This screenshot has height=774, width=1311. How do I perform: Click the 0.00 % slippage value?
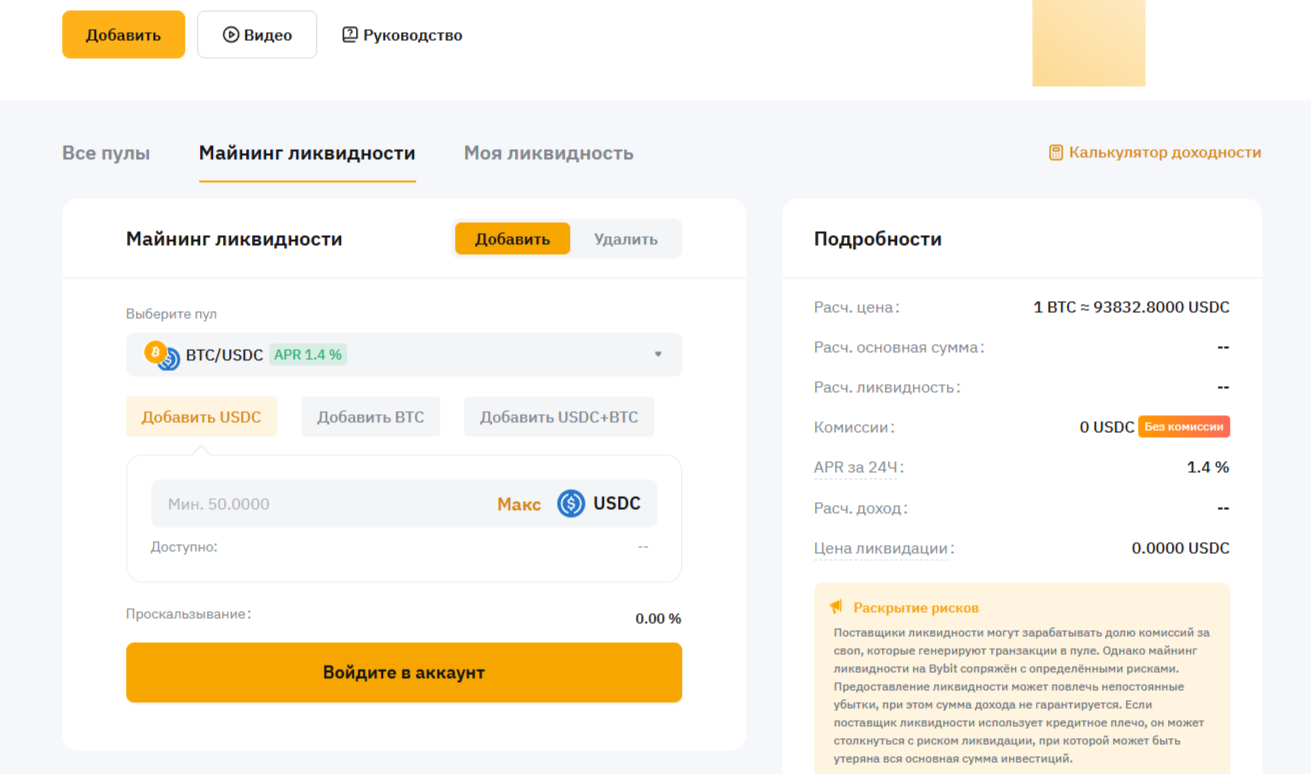(658, 619)
